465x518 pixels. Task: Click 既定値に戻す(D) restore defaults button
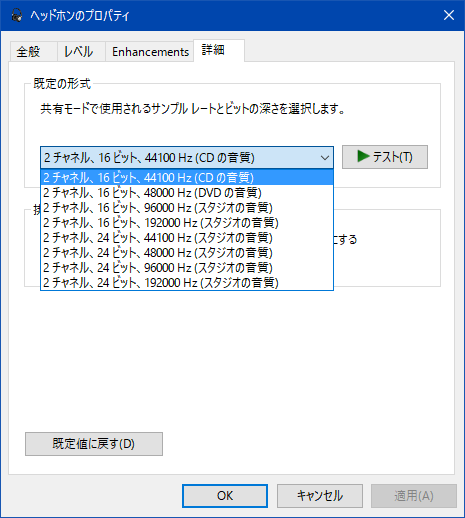(x=94, y=444)
